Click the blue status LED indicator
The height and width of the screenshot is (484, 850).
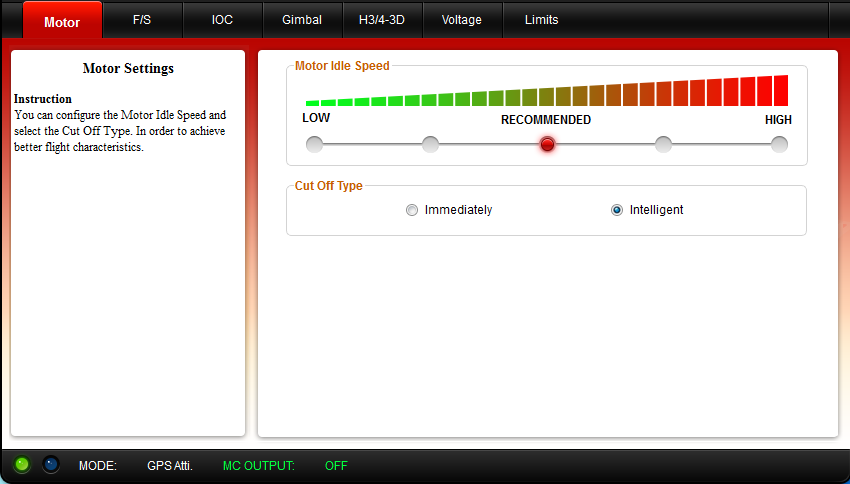point(51,464)
